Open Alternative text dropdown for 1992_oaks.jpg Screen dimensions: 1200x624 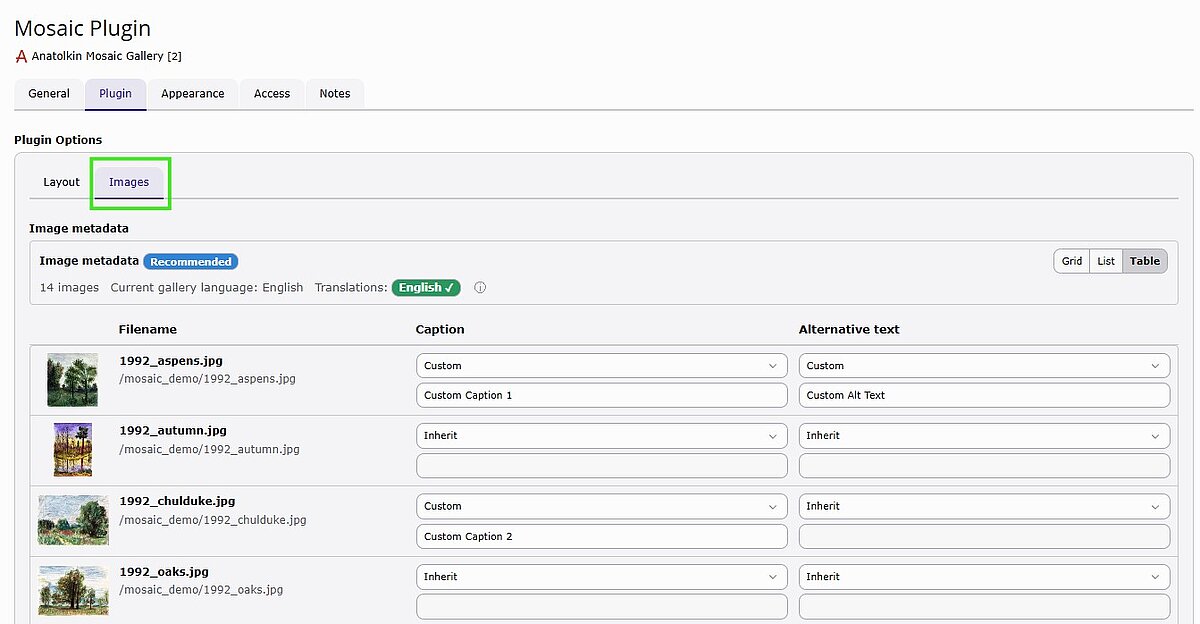pos(984,577)
